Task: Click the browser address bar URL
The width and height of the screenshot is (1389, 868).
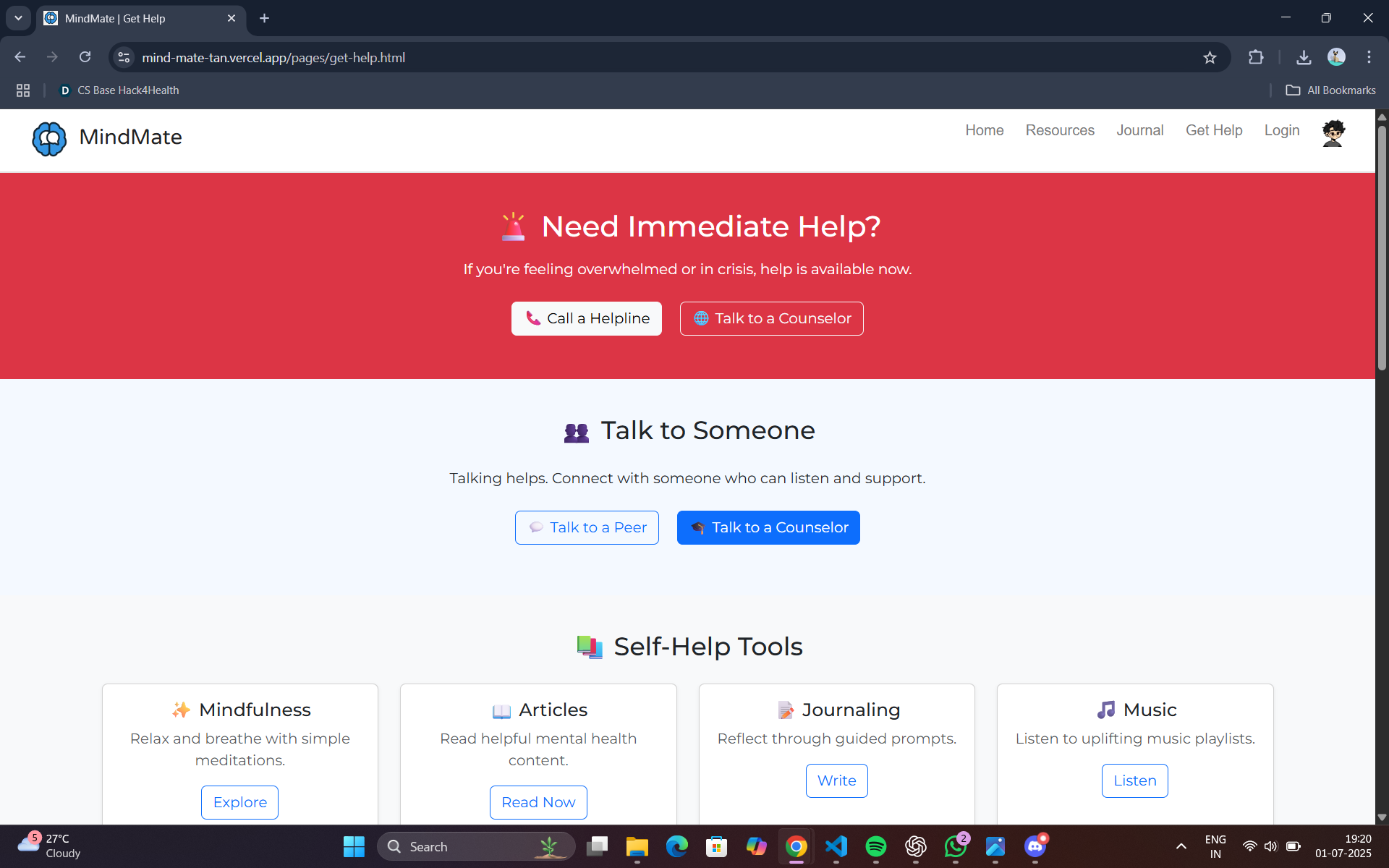Action: (x=273, y=58)
